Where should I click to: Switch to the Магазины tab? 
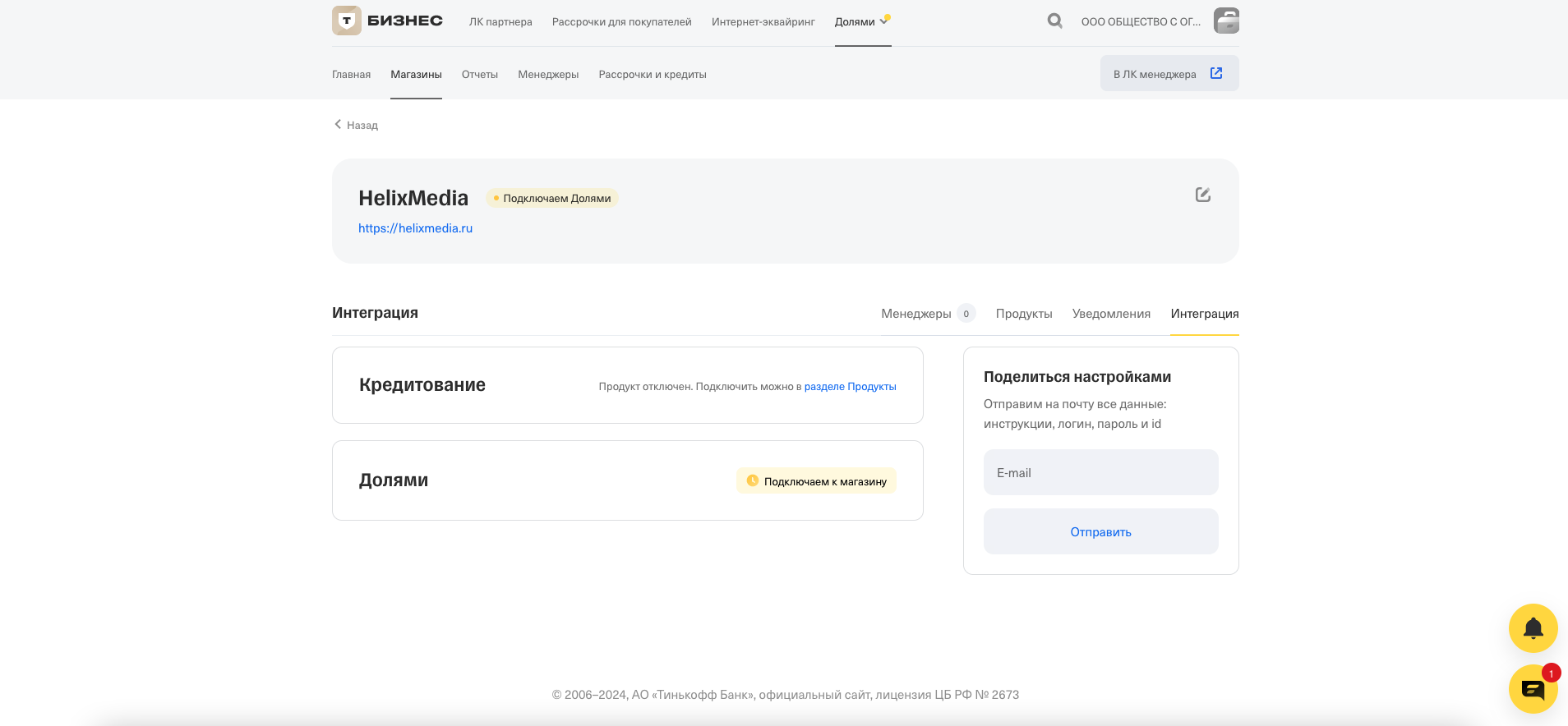[416, 75]
